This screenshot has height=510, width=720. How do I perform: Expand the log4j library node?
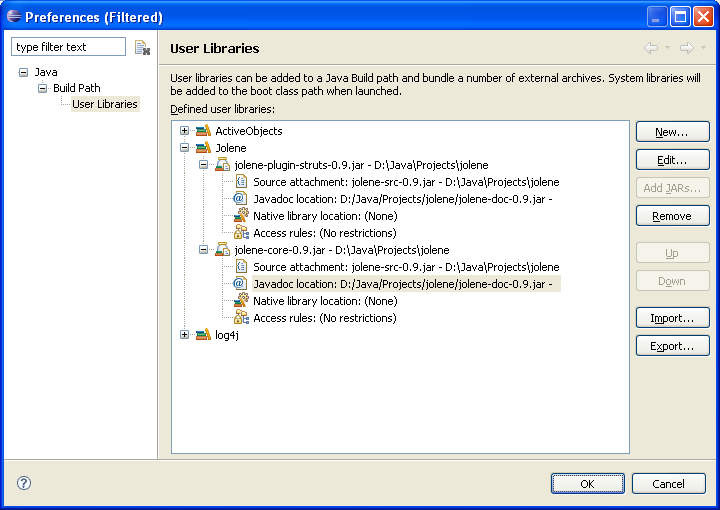184,335
